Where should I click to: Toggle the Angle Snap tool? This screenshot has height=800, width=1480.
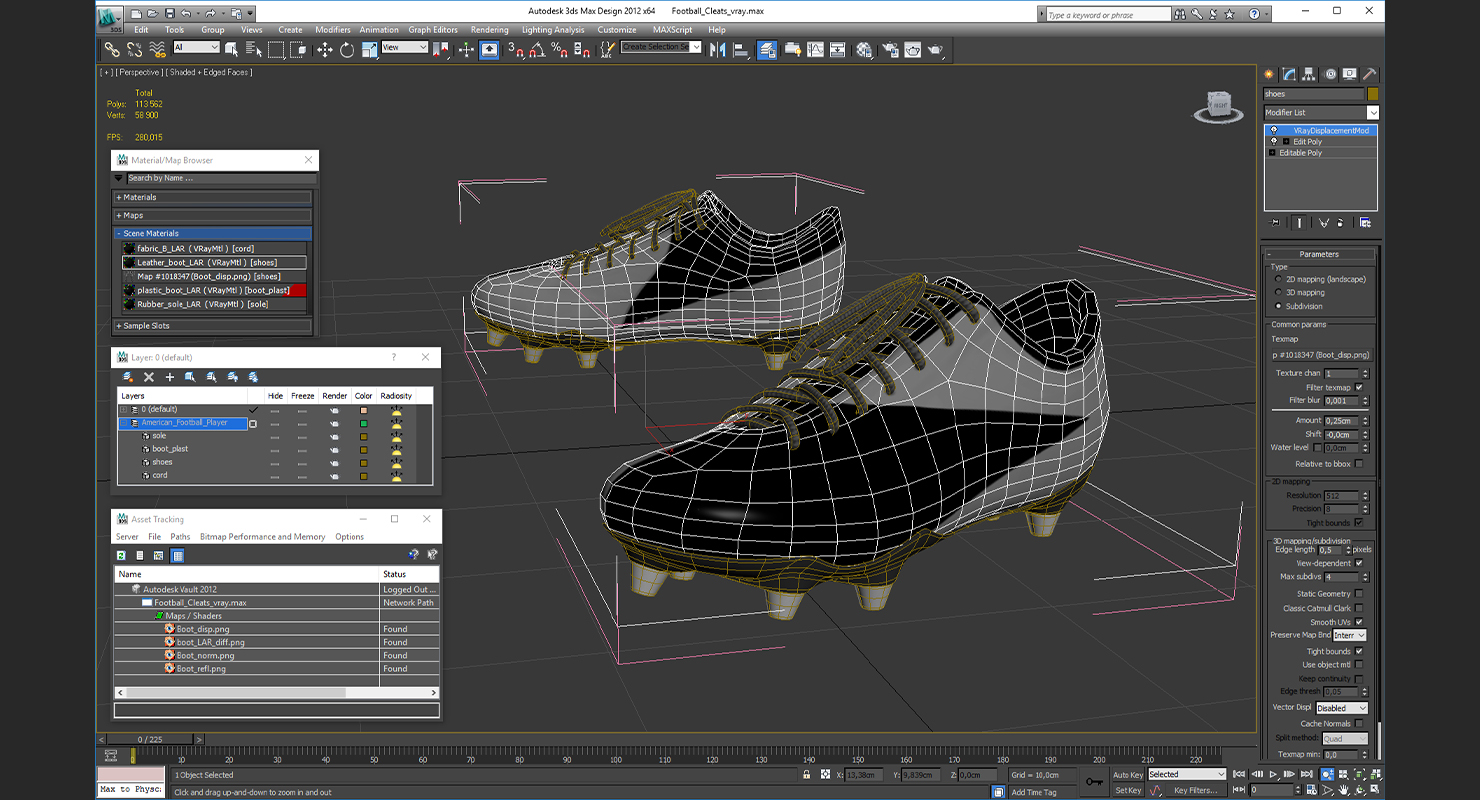(x=537, y=49)
